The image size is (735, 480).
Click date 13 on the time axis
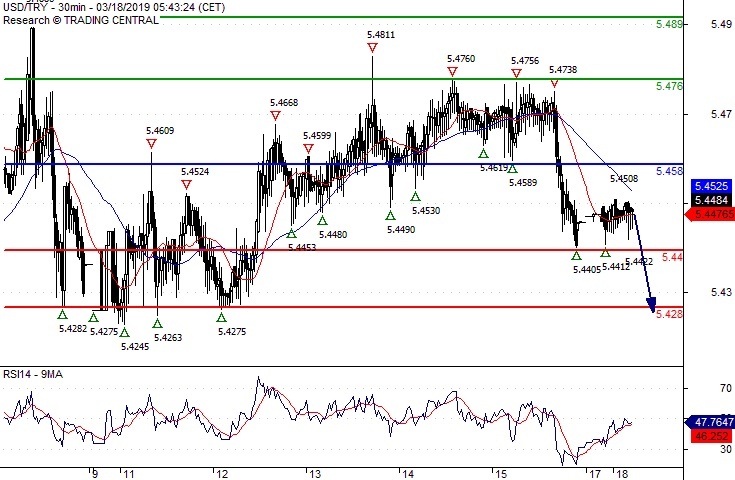tap(315, 474)
